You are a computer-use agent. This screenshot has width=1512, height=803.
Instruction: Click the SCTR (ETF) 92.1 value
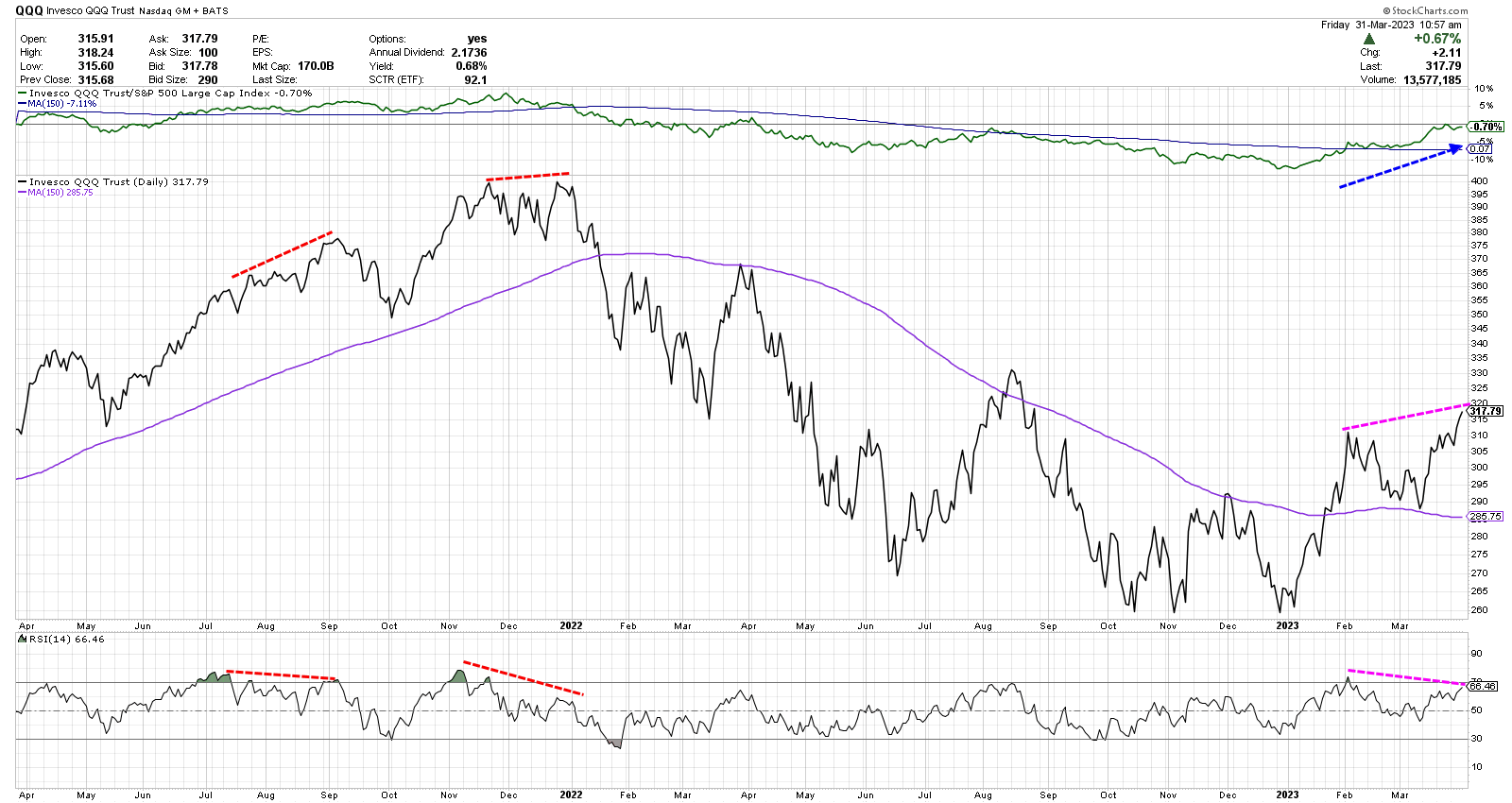(x=475, y=80)
